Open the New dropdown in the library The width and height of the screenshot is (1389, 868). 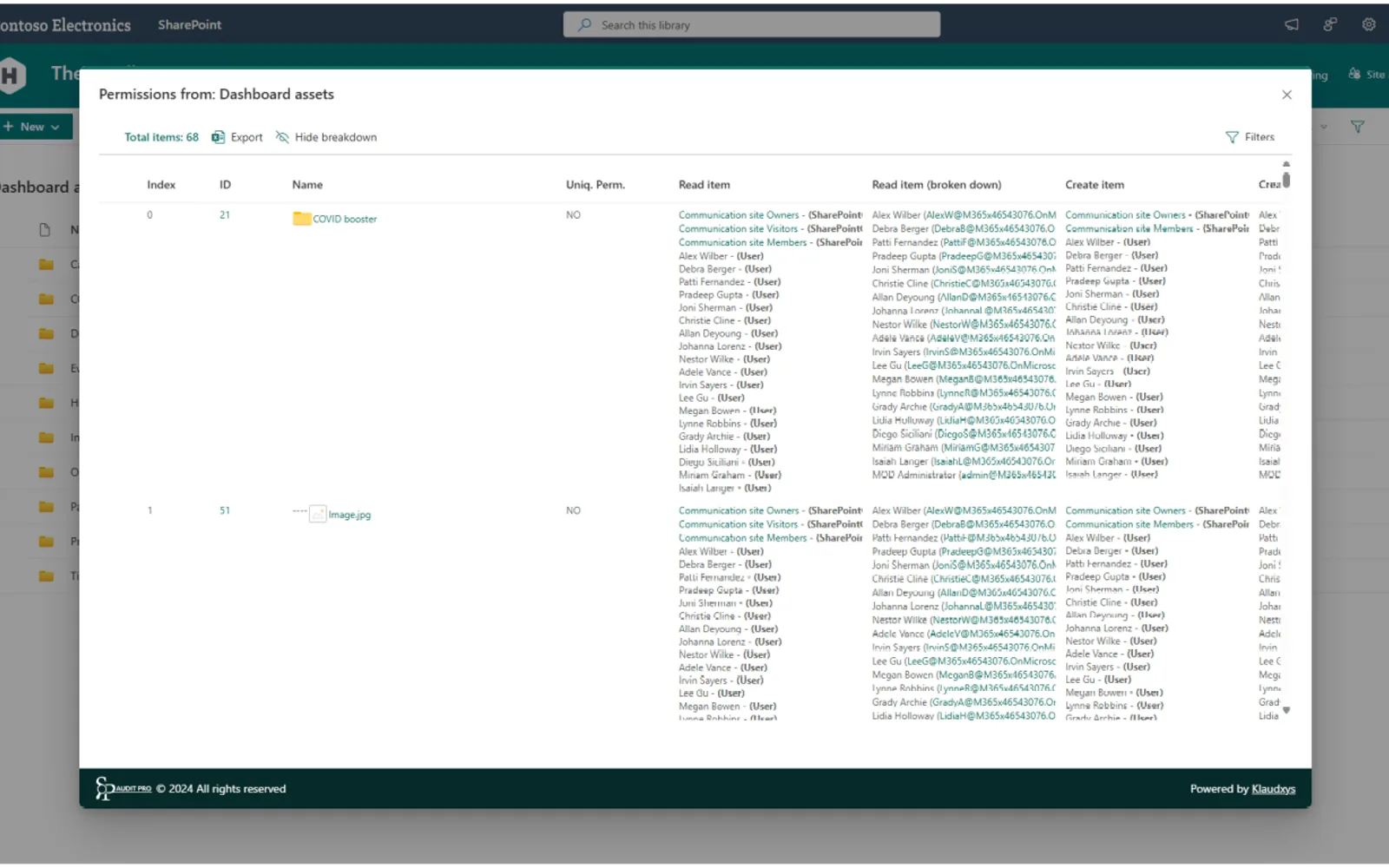pos(32,127)
